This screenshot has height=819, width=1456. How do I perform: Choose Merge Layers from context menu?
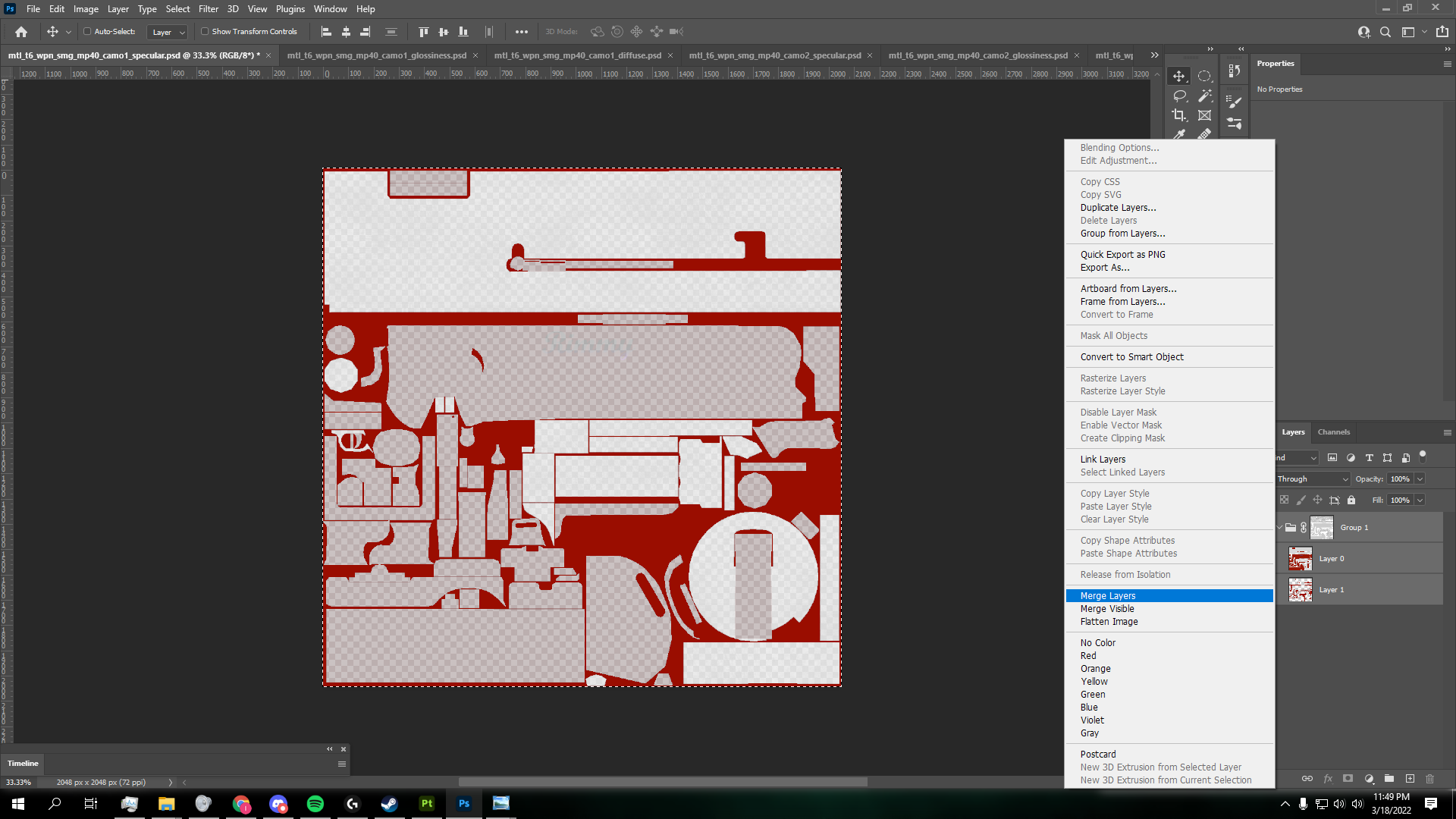click(x=1108, y=596)
